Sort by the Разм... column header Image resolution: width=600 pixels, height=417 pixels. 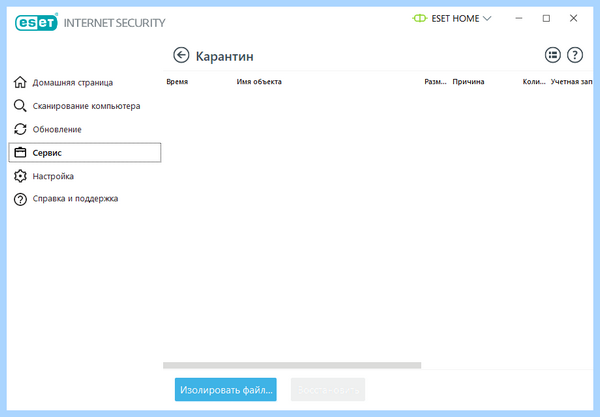(x=435, y=81)
